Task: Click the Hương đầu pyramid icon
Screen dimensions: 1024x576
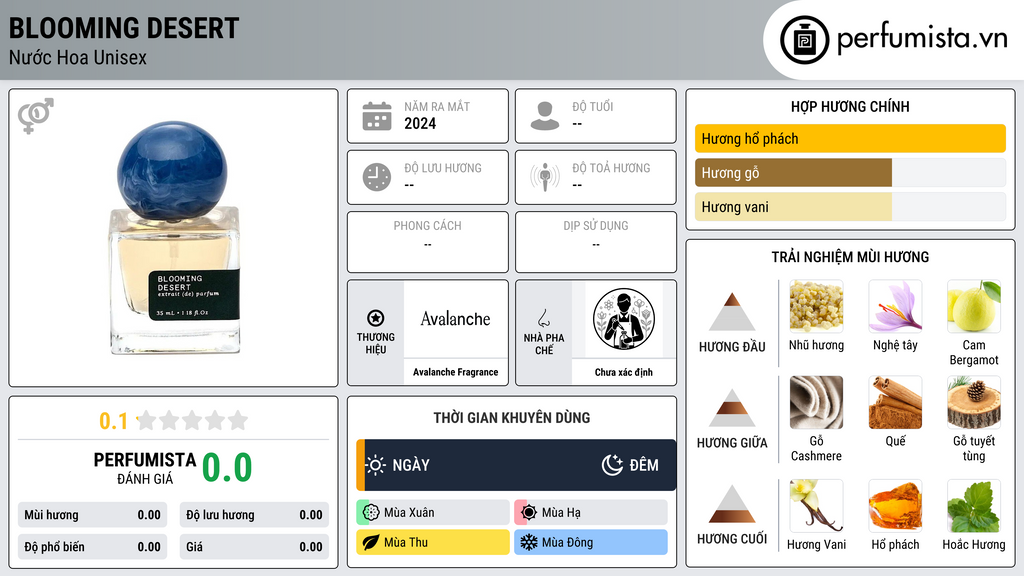Action: coord(732,312)
